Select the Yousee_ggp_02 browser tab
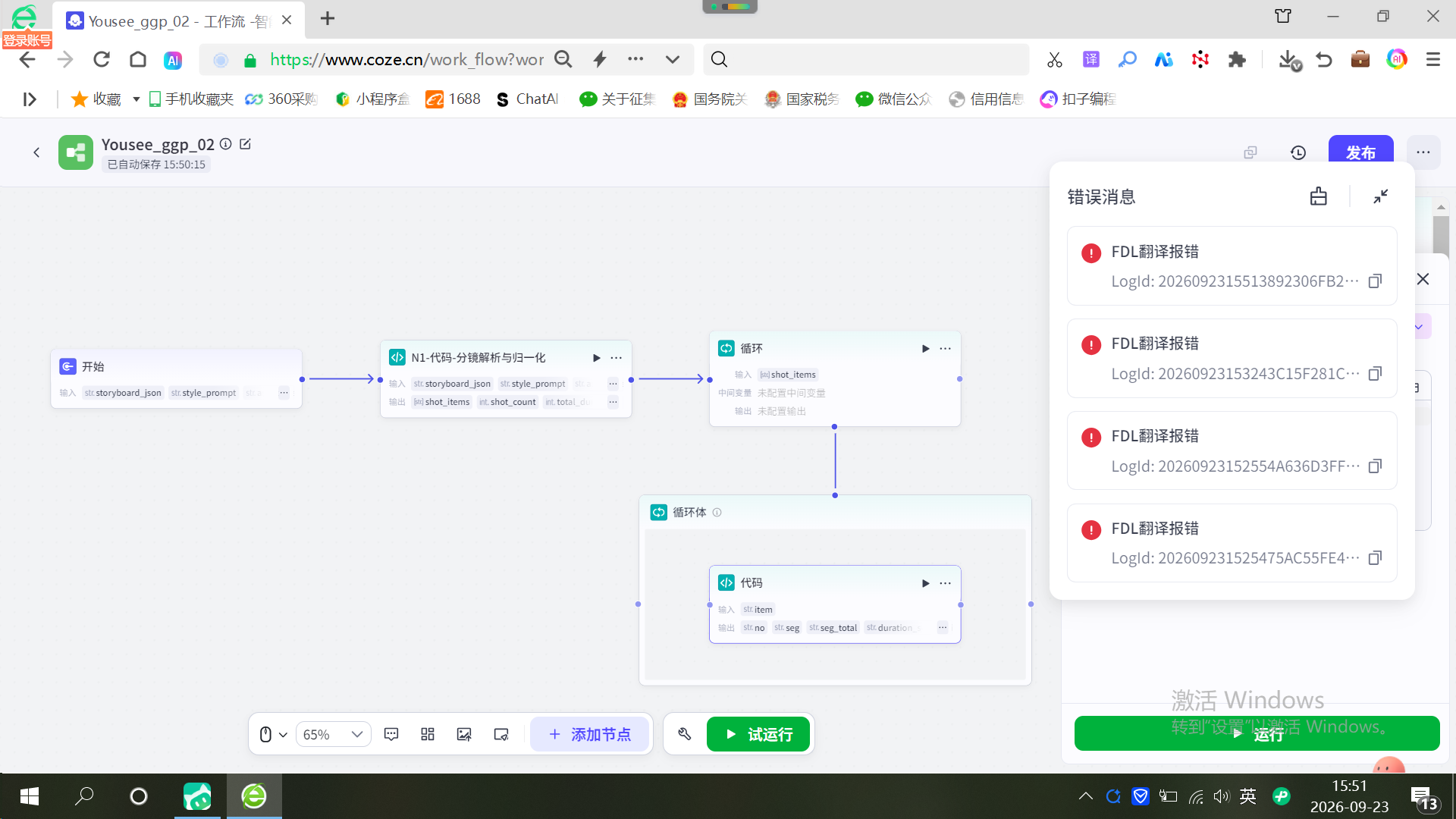Viewport: 1456px width, 819px height. pyautogui.click(x=179, y=20)
